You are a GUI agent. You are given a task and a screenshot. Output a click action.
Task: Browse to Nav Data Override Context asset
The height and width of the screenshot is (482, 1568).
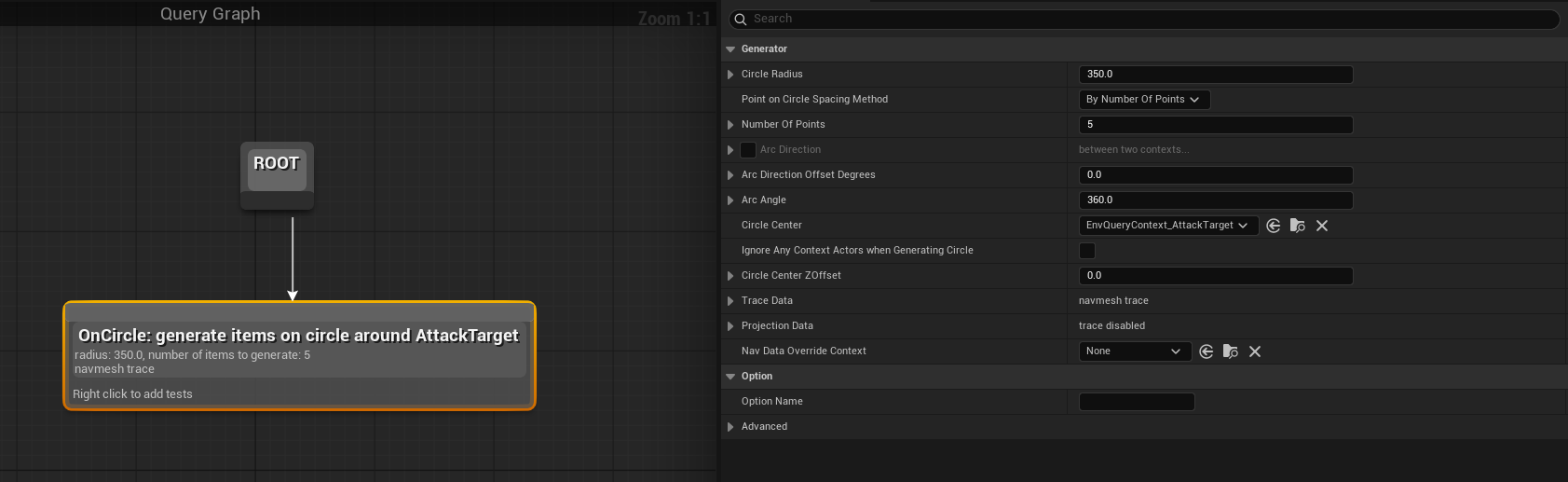coord(1231,351)
